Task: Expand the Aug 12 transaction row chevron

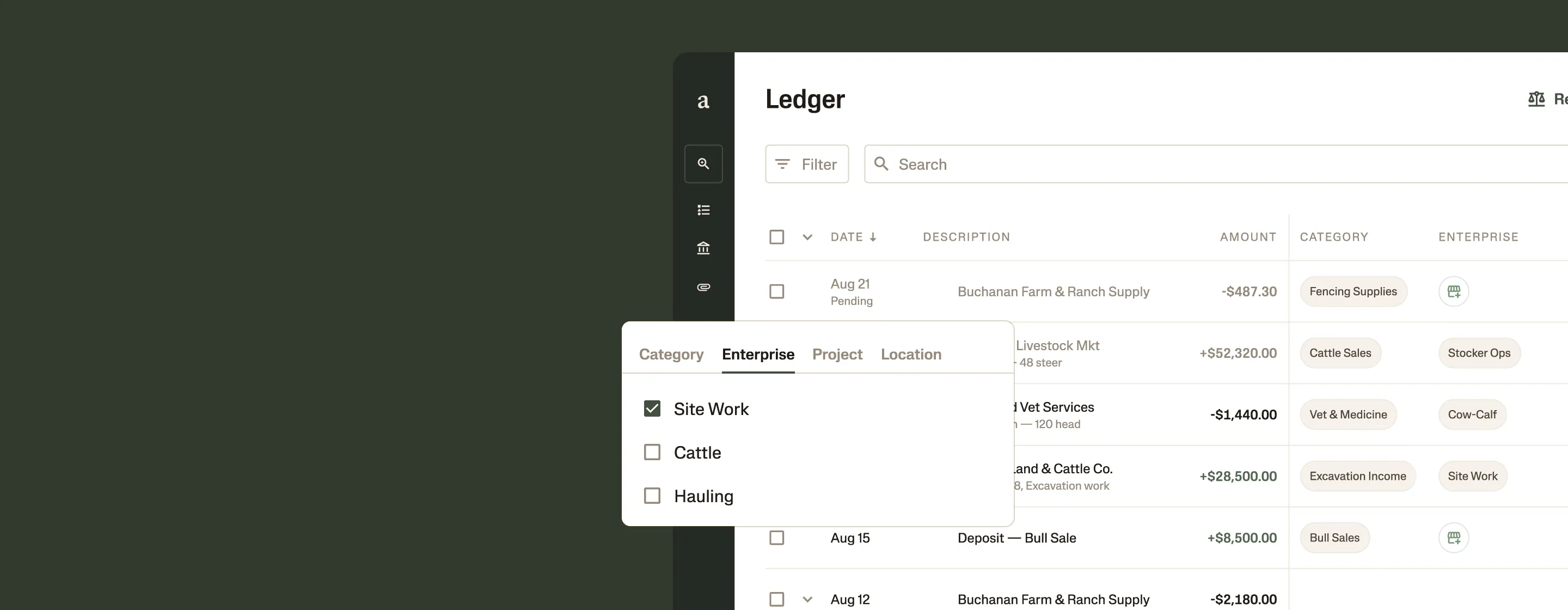Action: (x=808, y=599)
